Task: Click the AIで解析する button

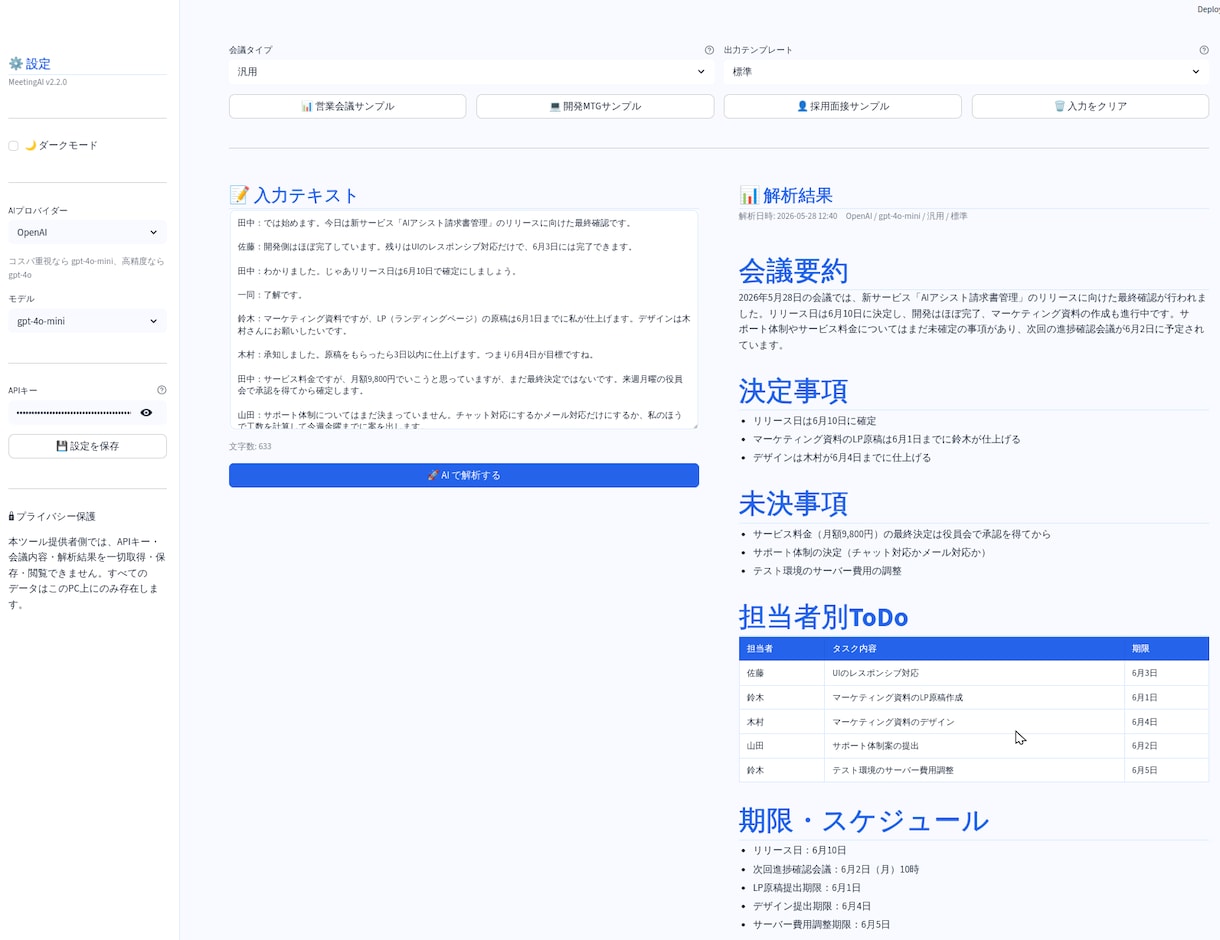Action: 464,475
